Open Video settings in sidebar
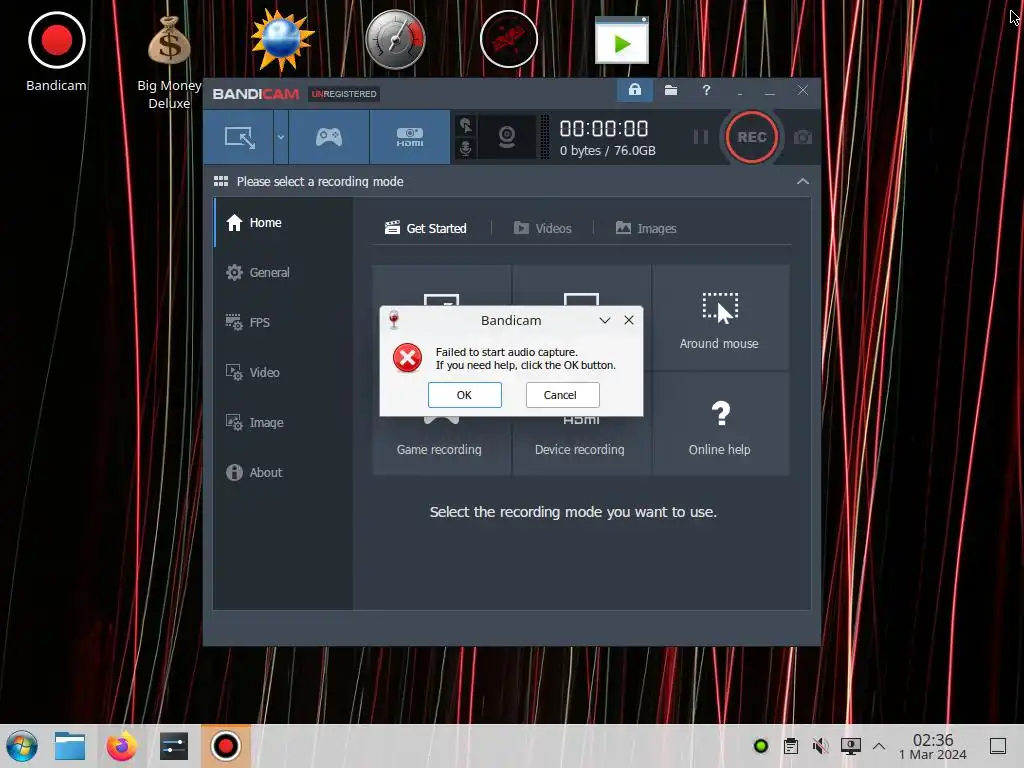Viewport: 1024px width, 768px height. 283,372
